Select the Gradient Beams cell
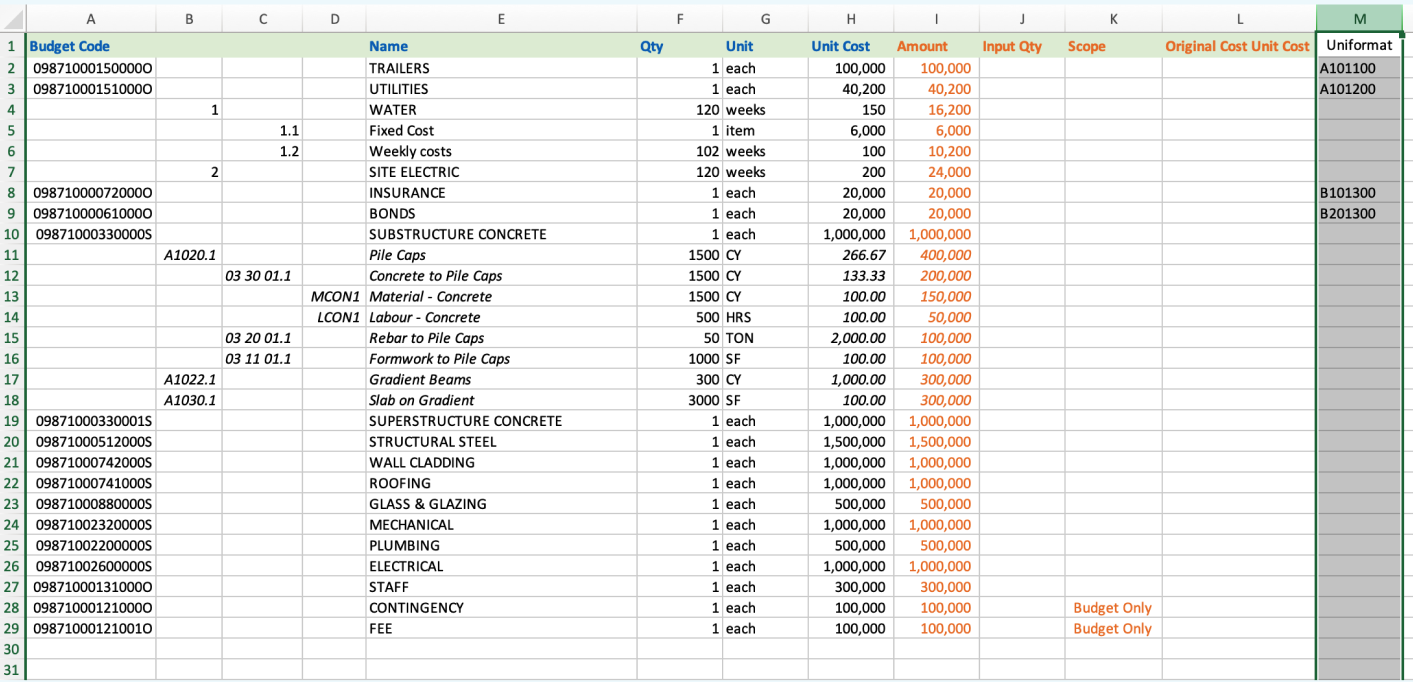Image resolution: width=1413 pixels, height=682 pixels. tap(501, 380)
